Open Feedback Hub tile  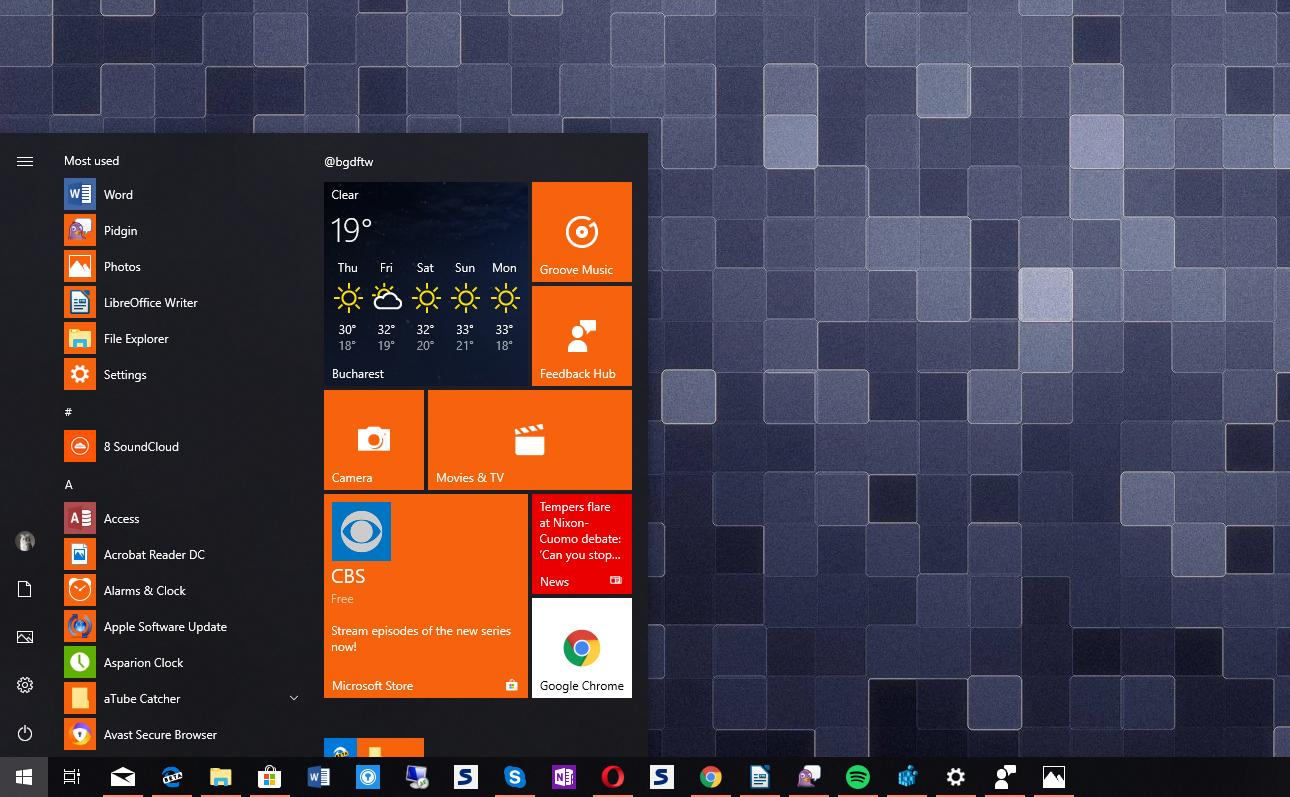(582, 336)
